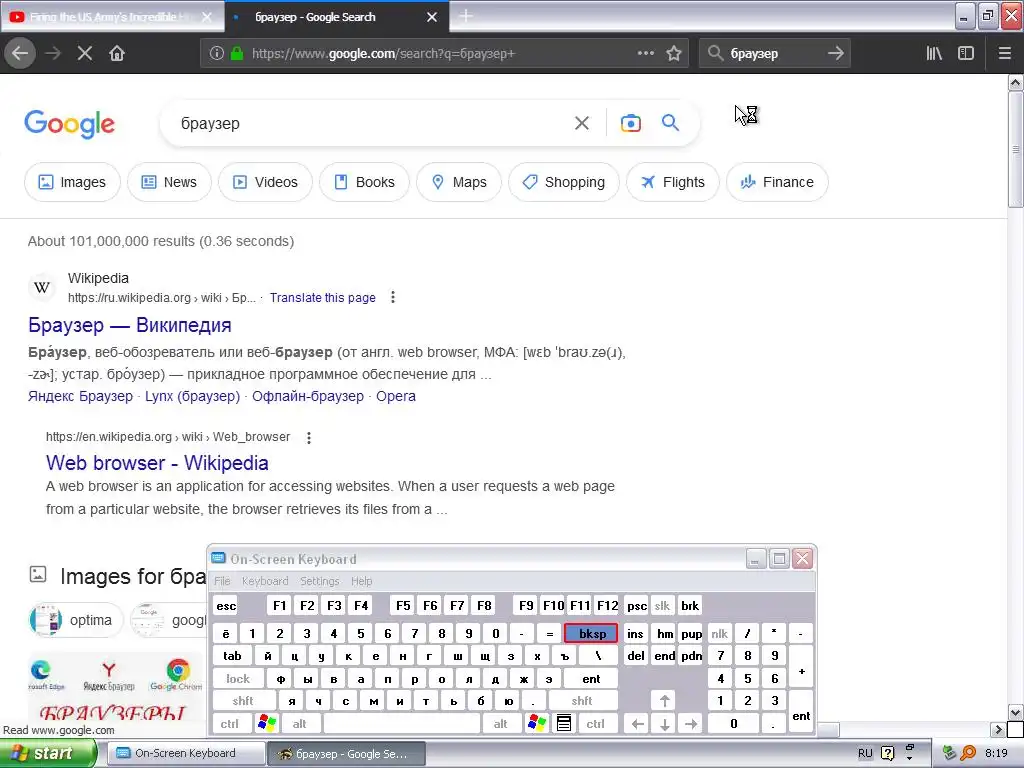The image size is (1024, 768).
Task: Toggle the slk scroll lock key
Action: point(662,606)
